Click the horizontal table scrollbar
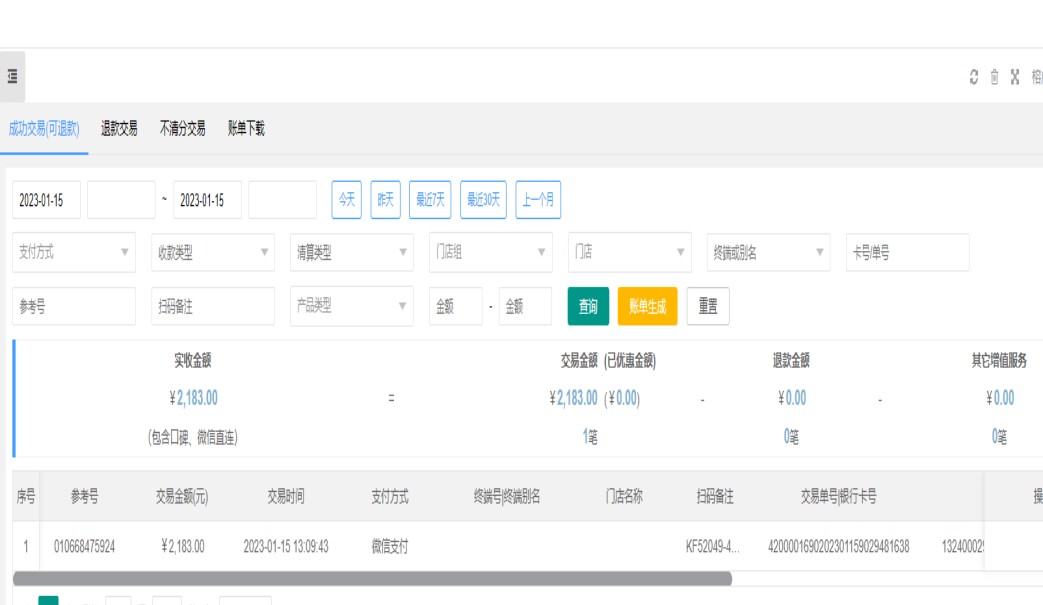The height and width of the screenshot is (605, 1043). (372, 579)
